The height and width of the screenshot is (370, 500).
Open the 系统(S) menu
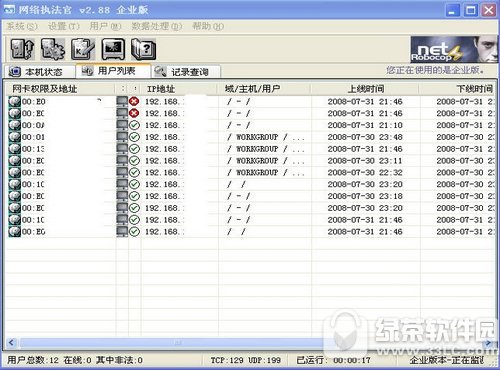(x=22, y=26)
